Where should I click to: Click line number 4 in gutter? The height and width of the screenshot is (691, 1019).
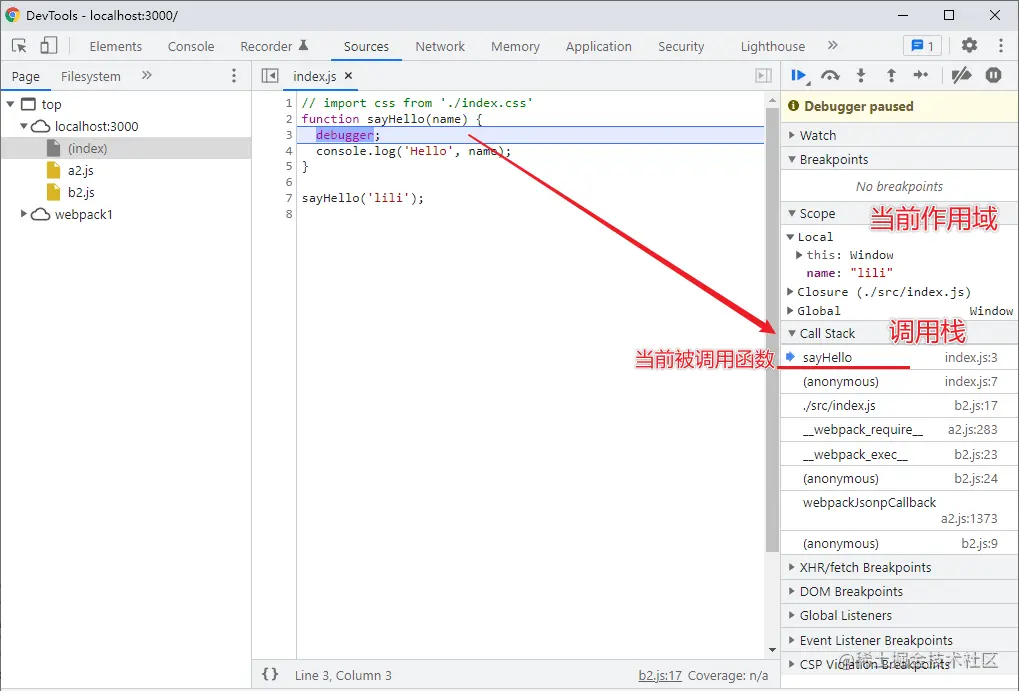[x=289, y=151]
